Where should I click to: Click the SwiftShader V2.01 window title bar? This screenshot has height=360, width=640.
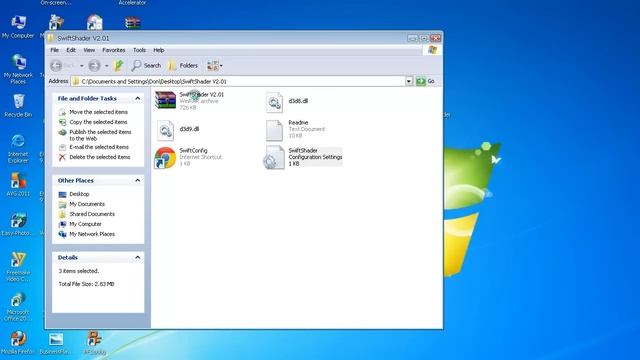coord(244,38)
